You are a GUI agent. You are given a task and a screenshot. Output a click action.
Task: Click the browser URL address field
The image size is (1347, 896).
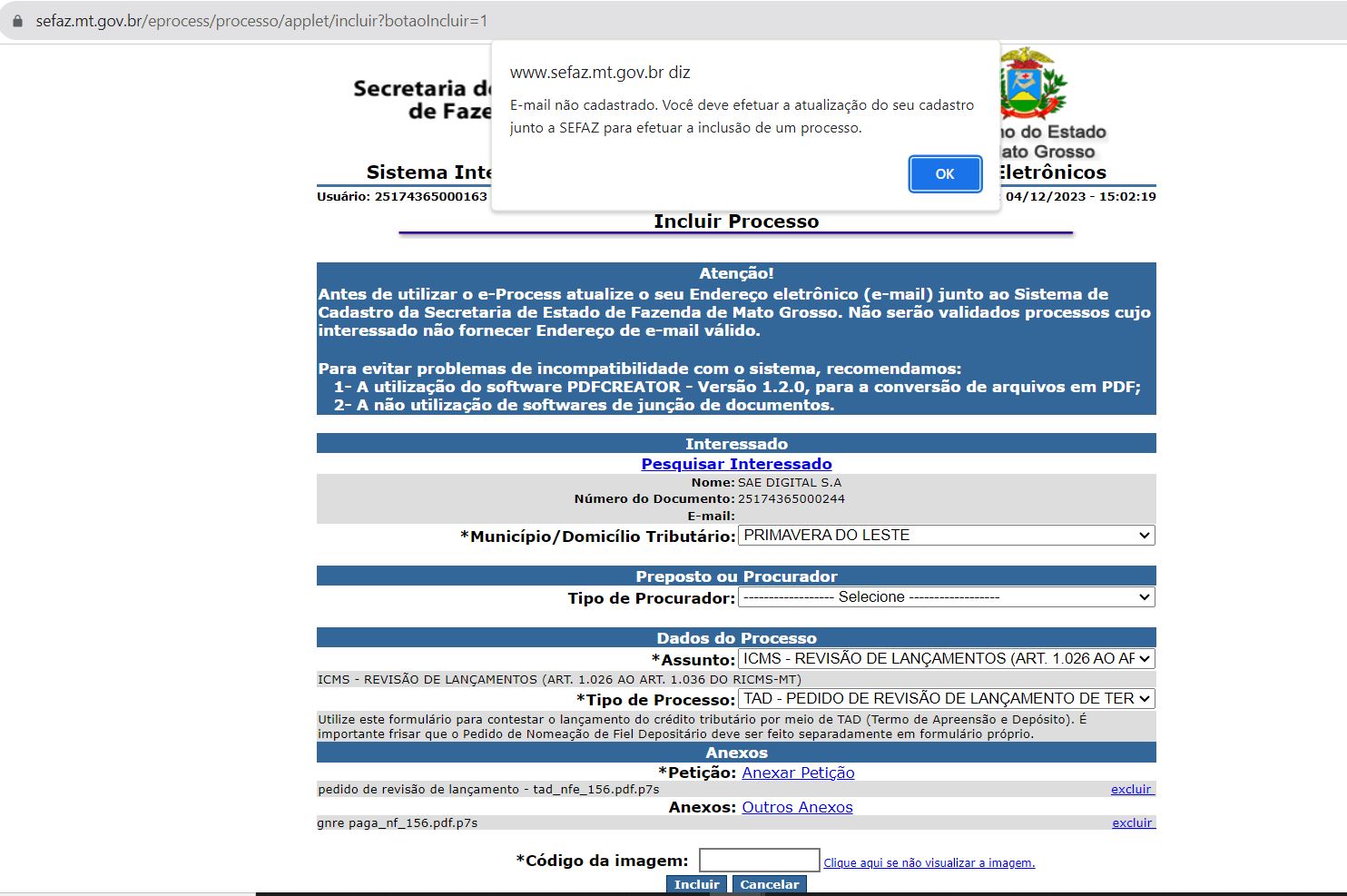tap(261, 20)
